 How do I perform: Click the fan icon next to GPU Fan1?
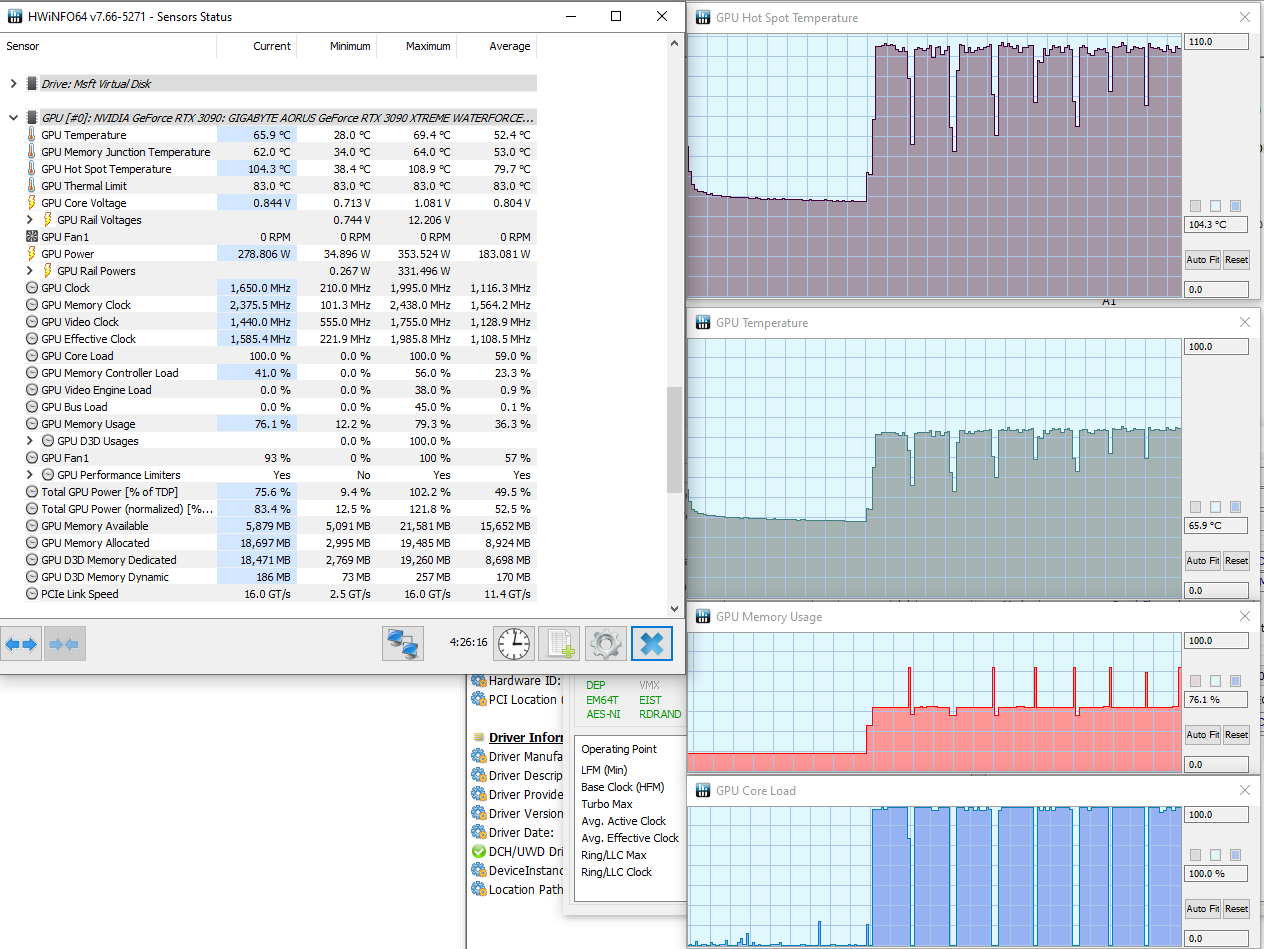(x=33, y=236)
